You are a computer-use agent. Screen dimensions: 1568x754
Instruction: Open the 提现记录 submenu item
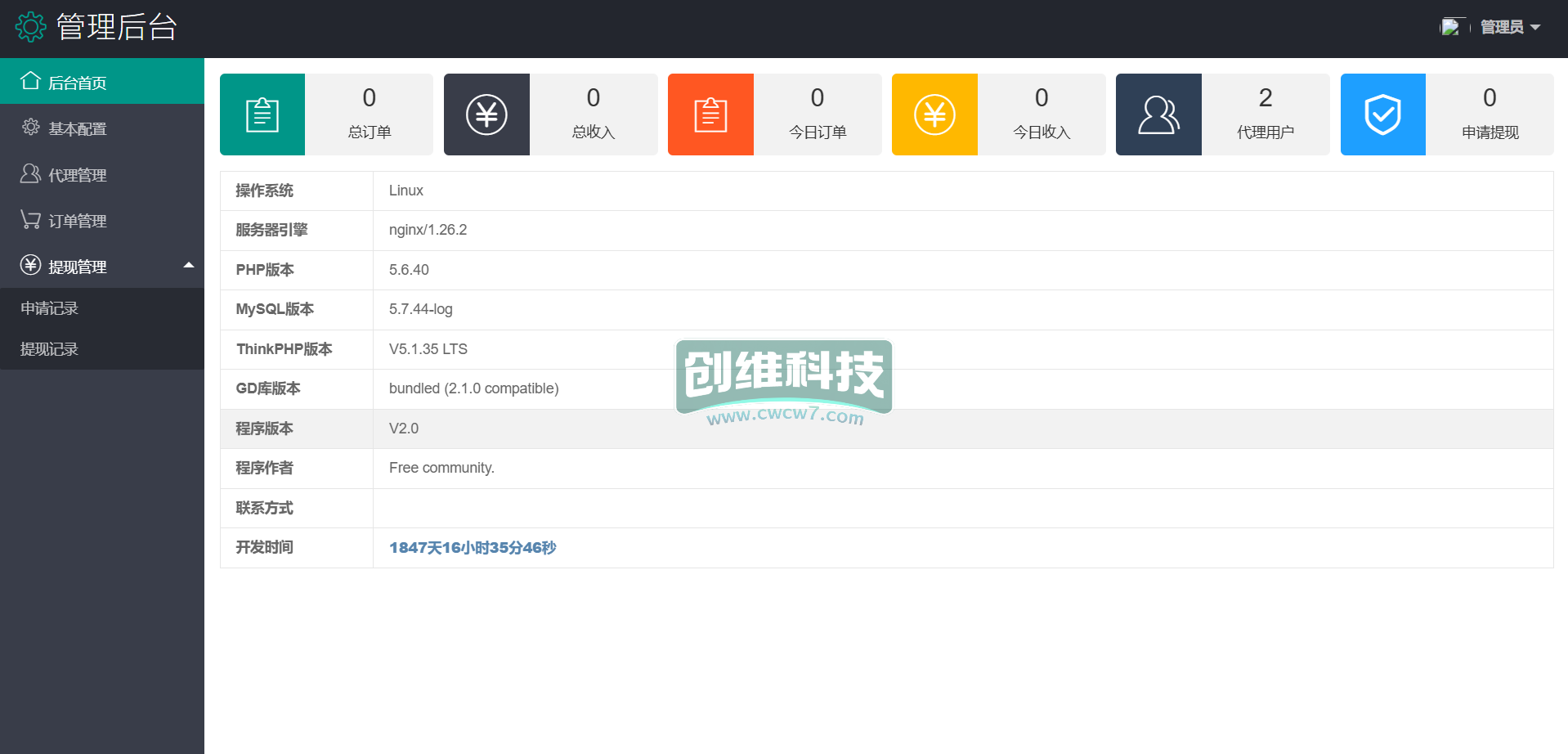click(x=49, y=349)
